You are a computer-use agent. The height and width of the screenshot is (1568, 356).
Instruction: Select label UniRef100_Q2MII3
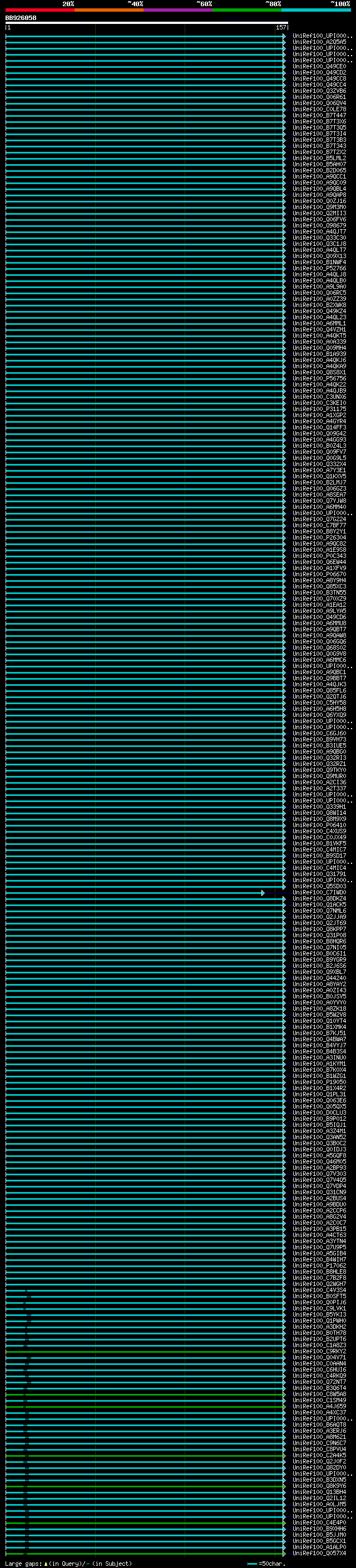pyautogui.click(x=319, y=213)
